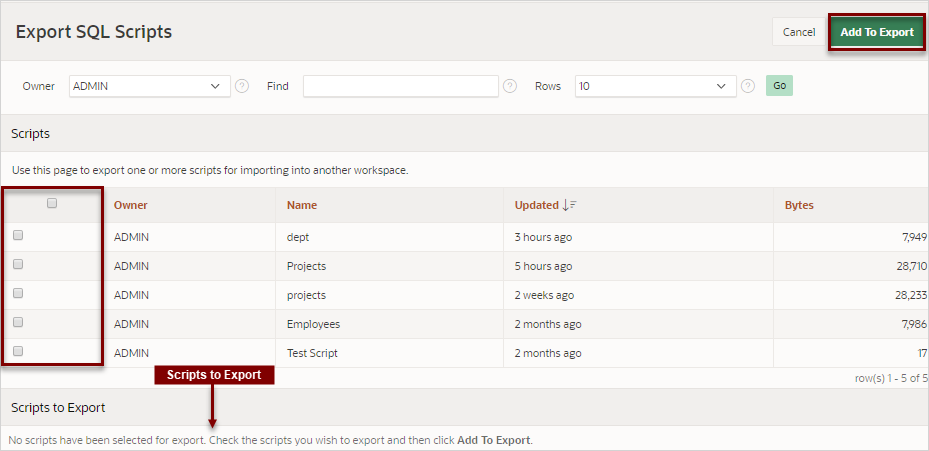Open help icon next to Rows dropdown
This screenshot has width=929, height=451.
coord(748,86)
